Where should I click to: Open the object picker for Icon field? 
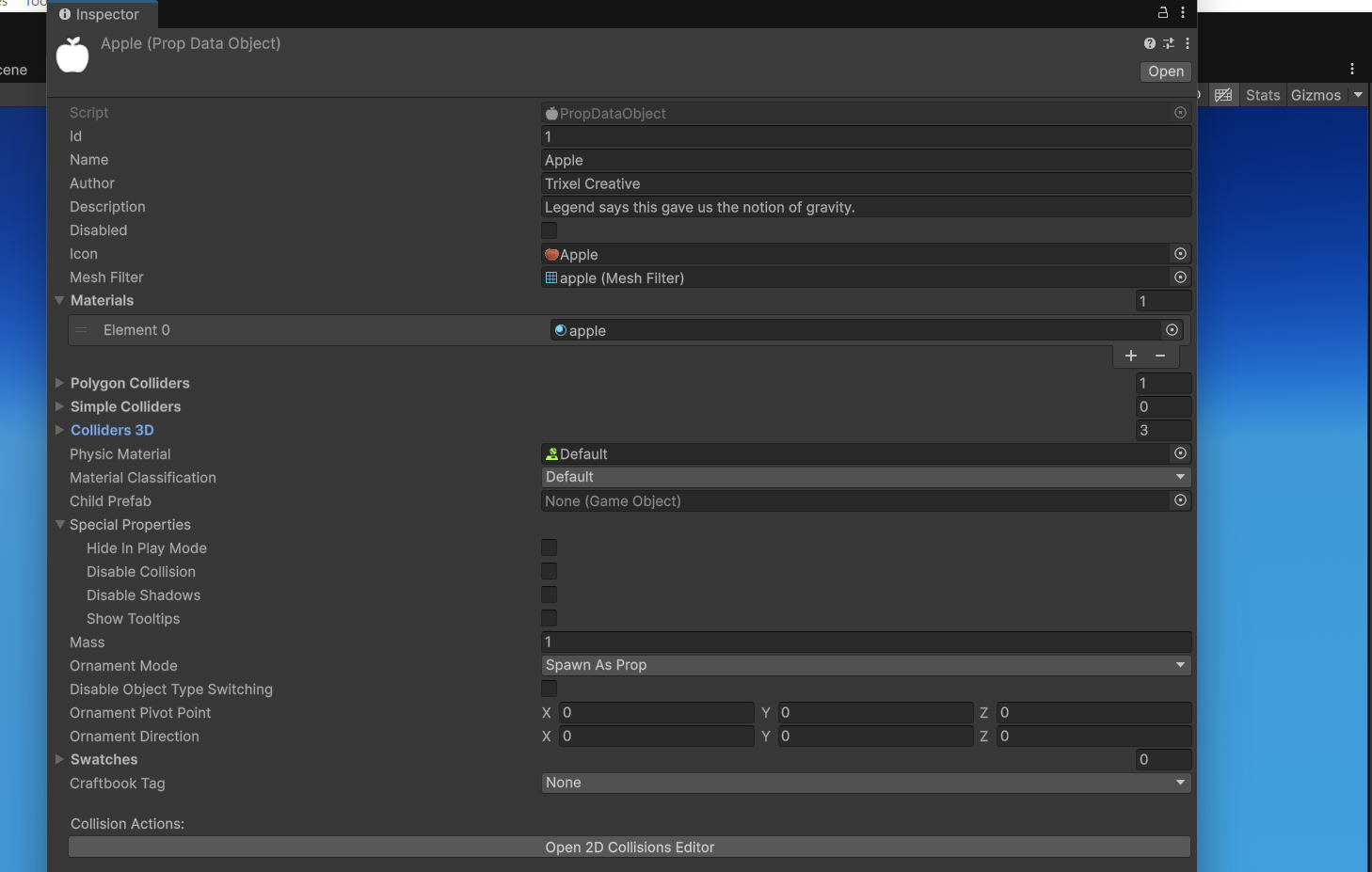click(1180, 254)
